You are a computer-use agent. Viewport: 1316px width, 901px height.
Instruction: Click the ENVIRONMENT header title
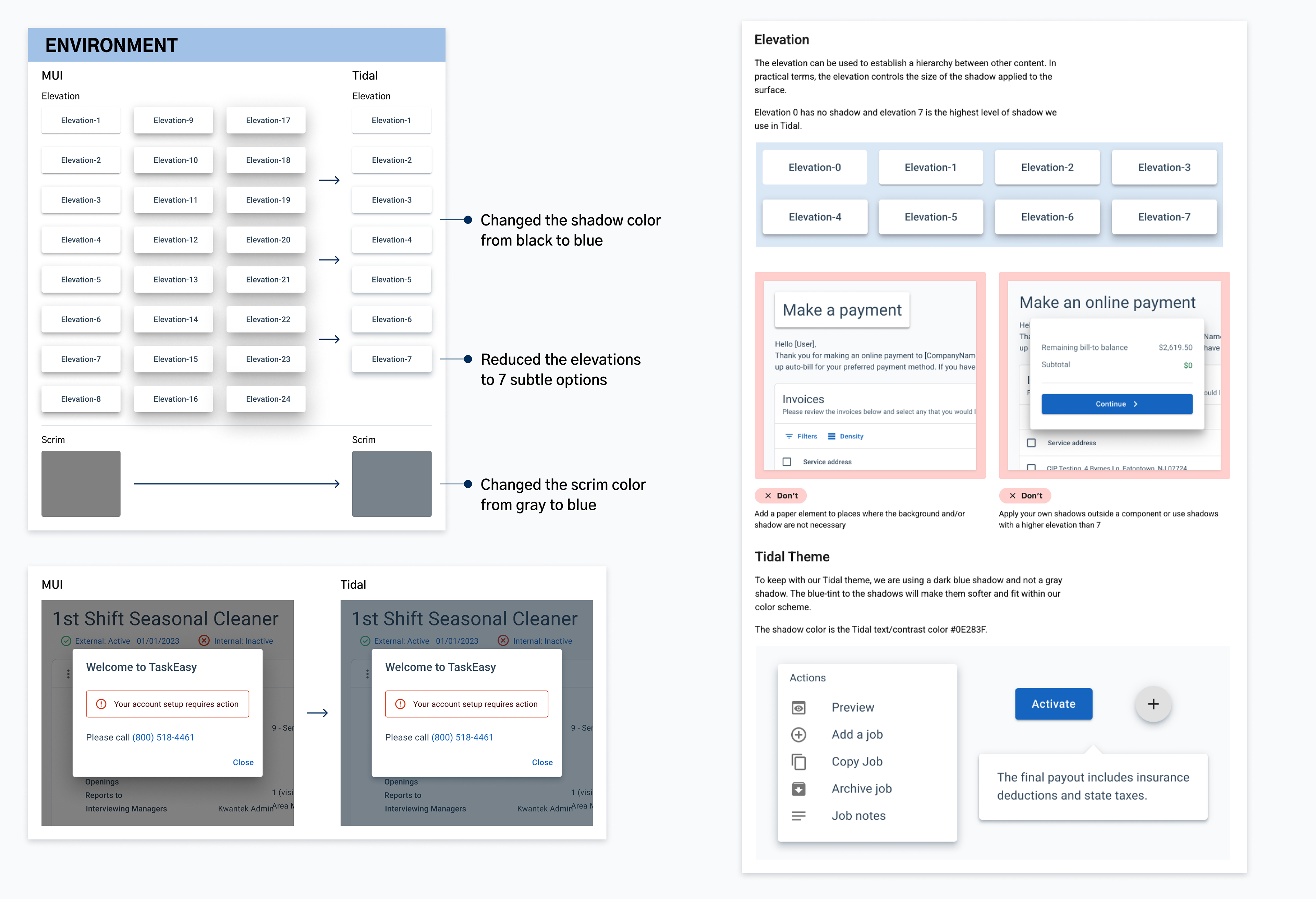click(112, 45)
